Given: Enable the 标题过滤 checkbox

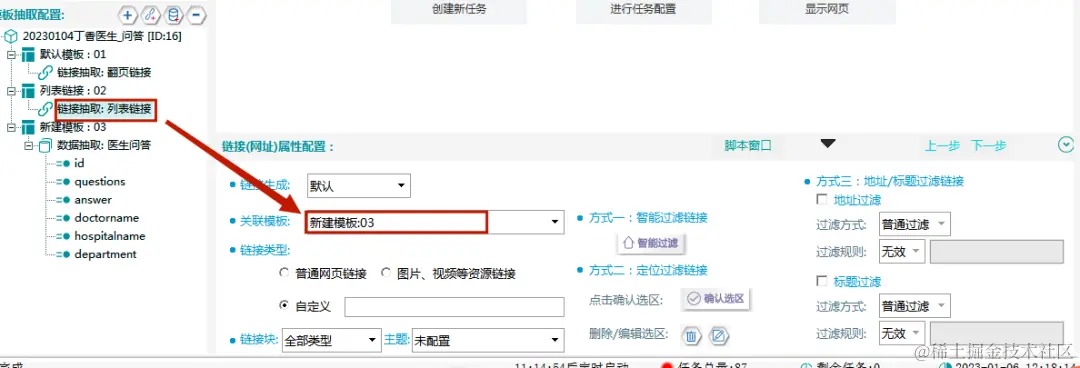Looking at the screenshot, I should (x=821, y=281).
